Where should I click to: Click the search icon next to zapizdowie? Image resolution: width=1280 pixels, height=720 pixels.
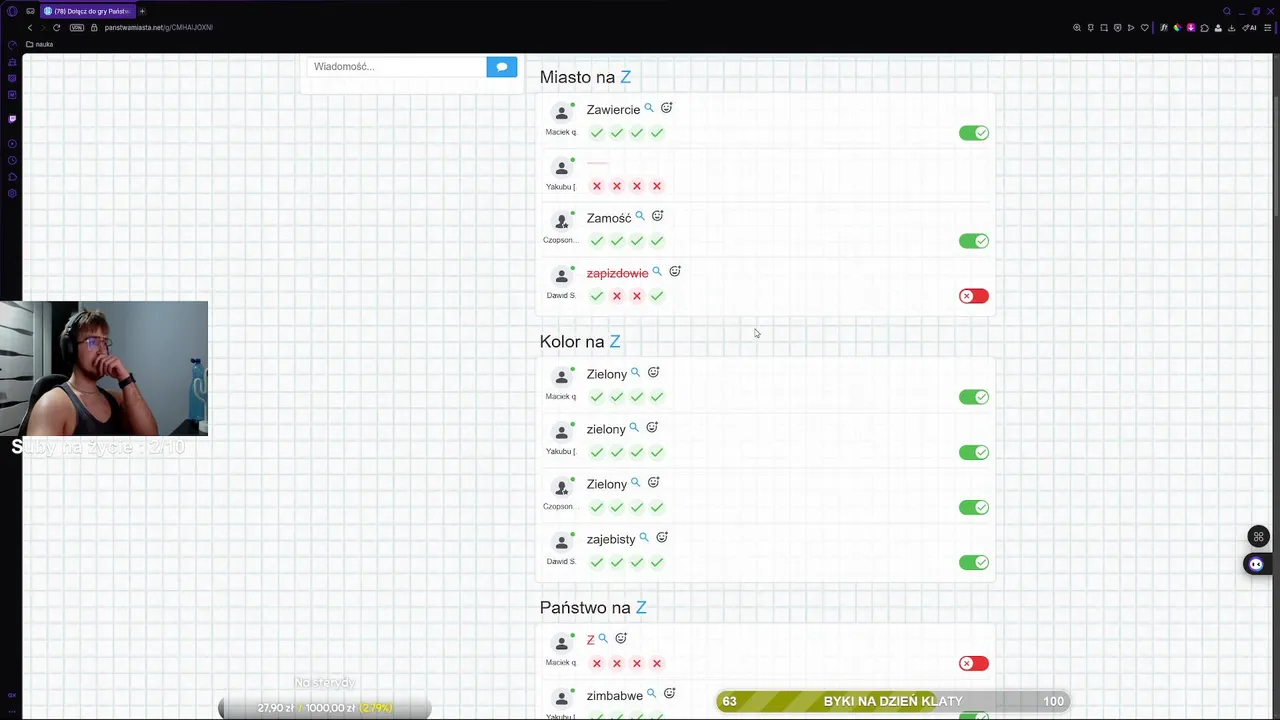pos(657,272)
